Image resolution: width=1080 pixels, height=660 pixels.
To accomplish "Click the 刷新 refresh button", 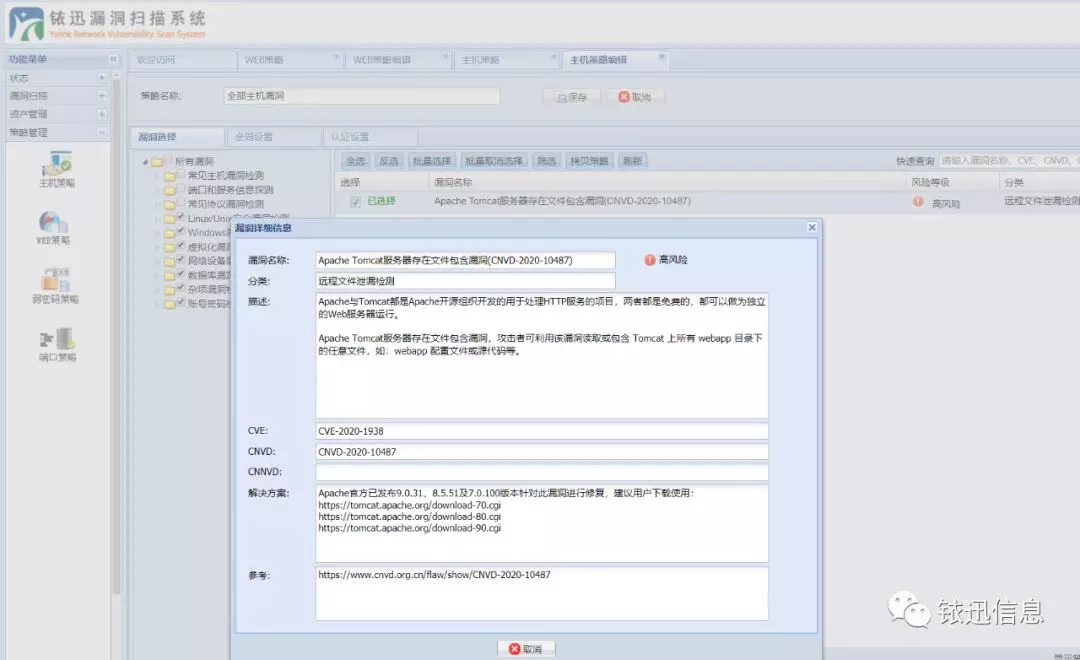I will pyautogui.click(x=632, y=161).
